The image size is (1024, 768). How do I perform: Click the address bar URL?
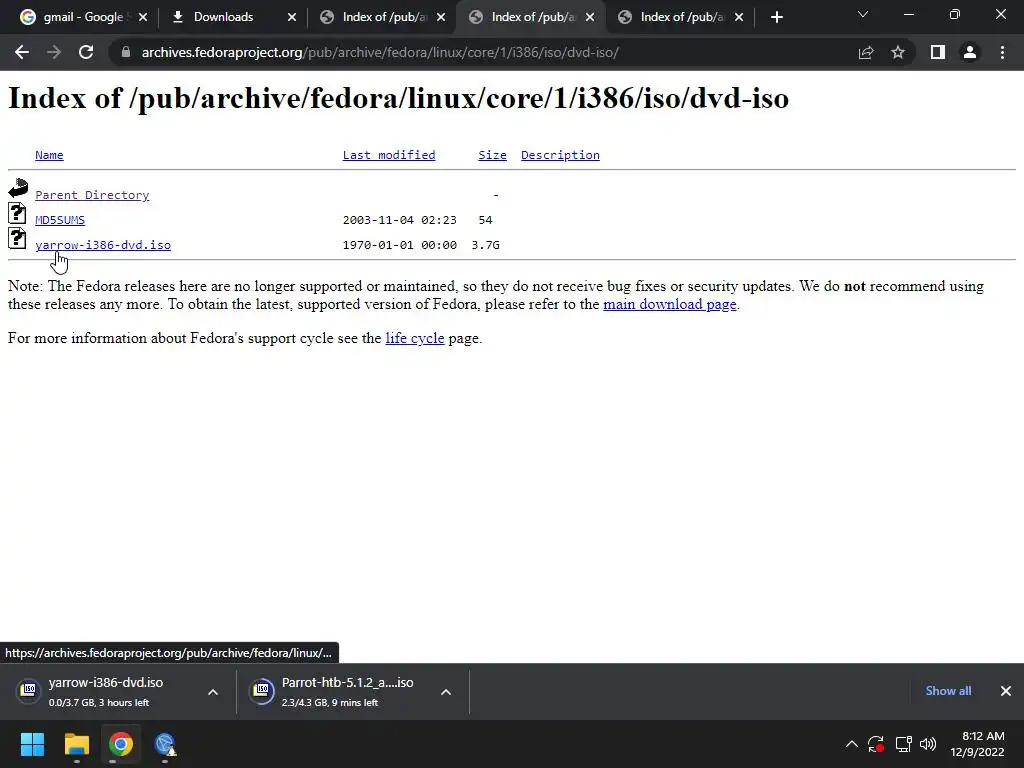tap(380, 52)
